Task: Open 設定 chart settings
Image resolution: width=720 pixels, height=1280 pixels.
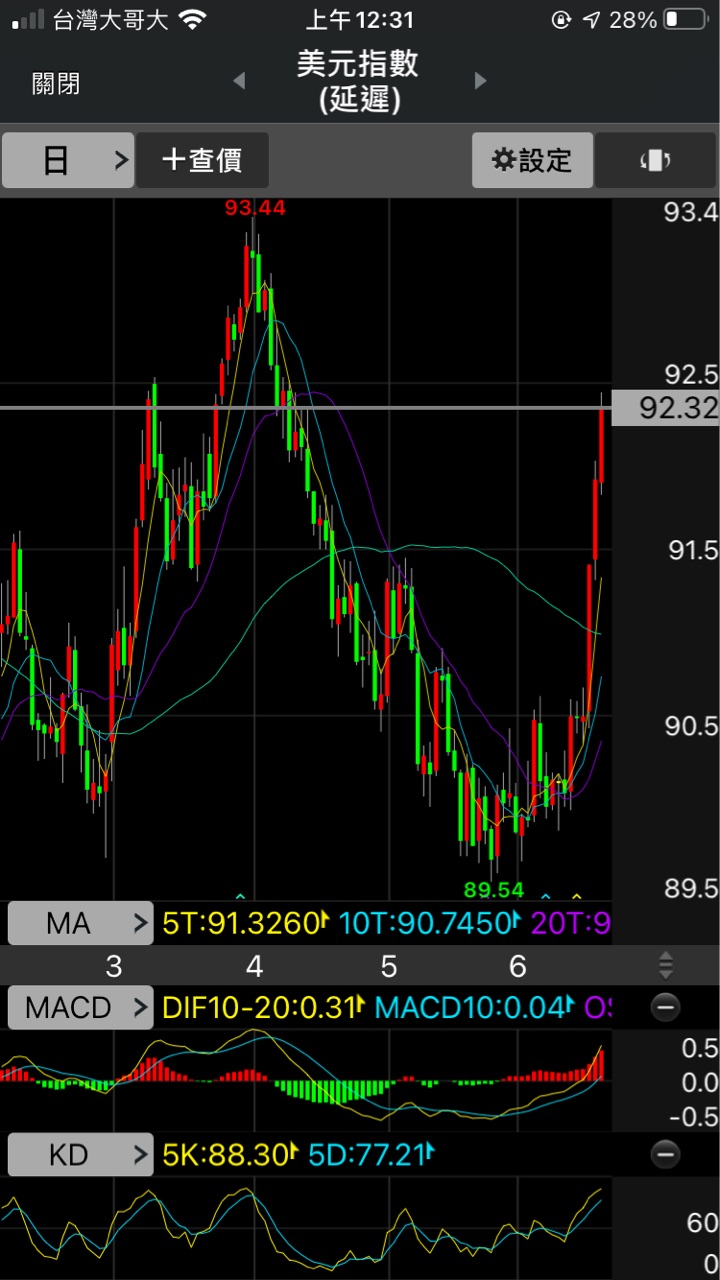Action: [x=533, y=160]
